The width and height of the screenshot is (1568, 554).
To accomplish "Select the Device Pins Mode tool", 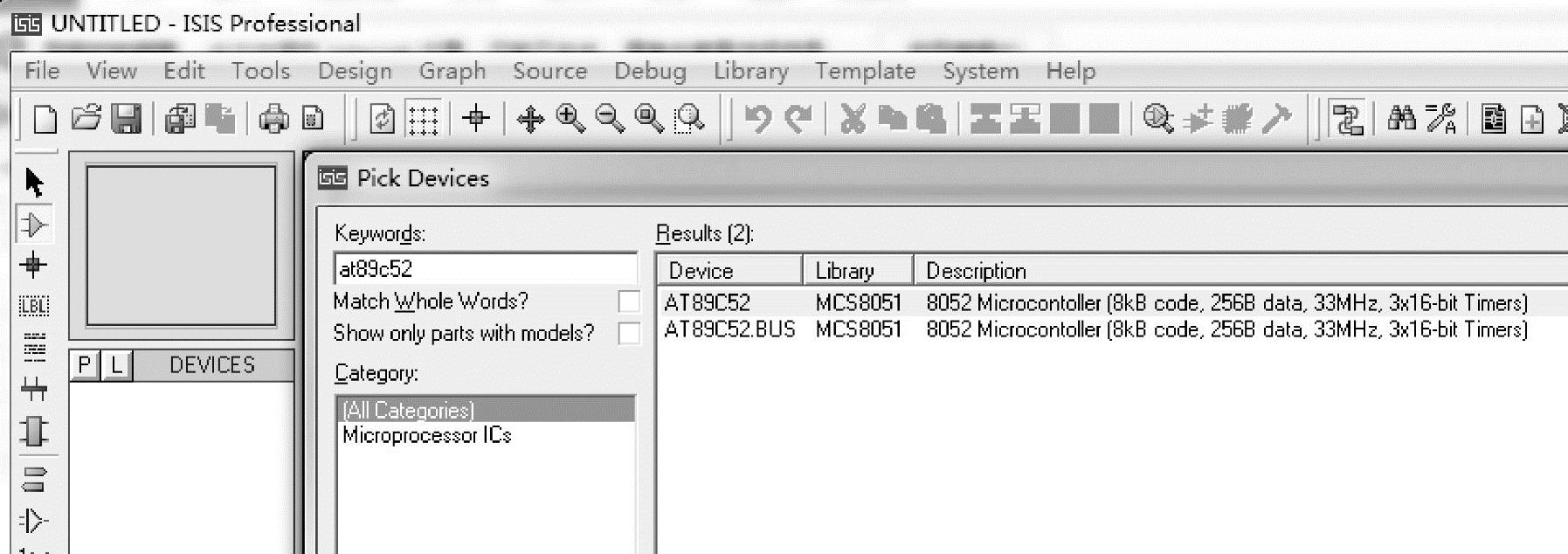I will click(x=34, y=521).
